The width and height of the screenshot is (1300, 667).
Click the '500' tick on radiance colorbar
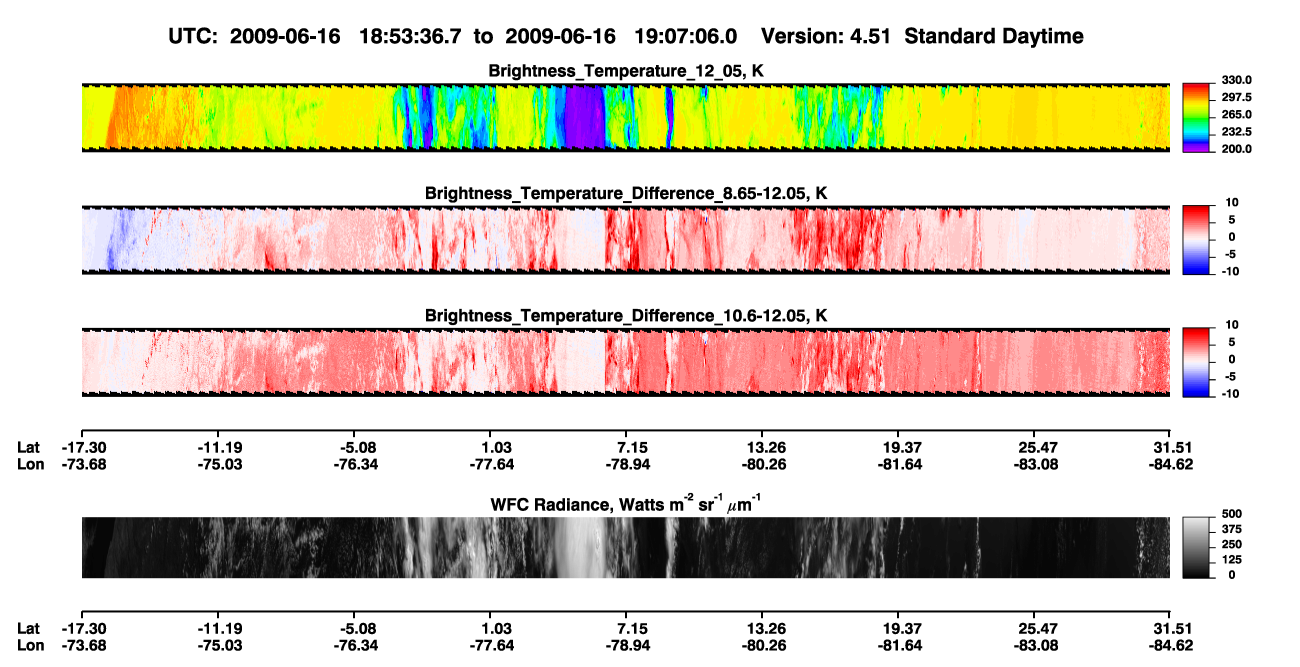(1233, 514)
